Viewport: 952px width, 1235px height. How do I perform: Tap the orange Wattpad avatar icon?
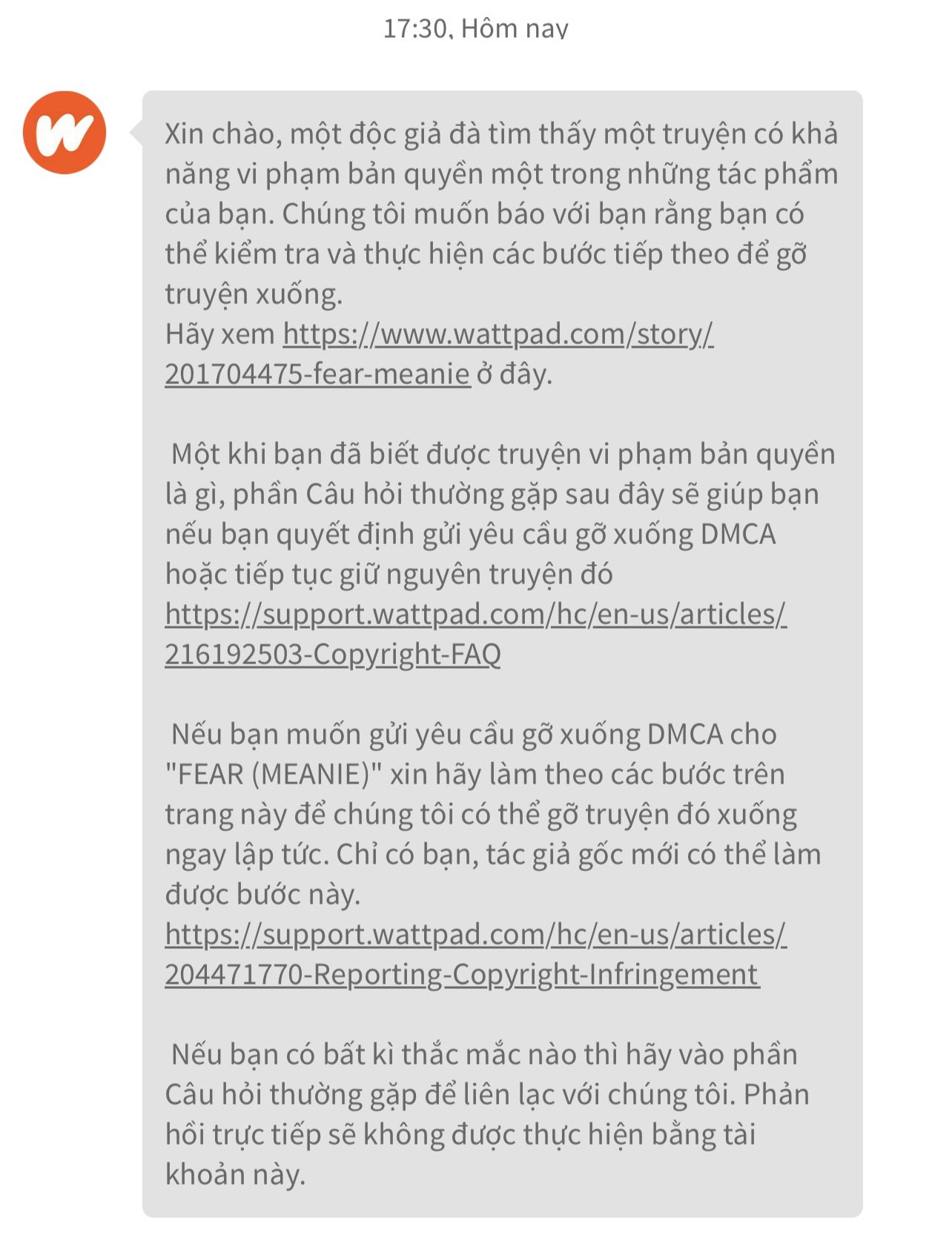(65, 133)
